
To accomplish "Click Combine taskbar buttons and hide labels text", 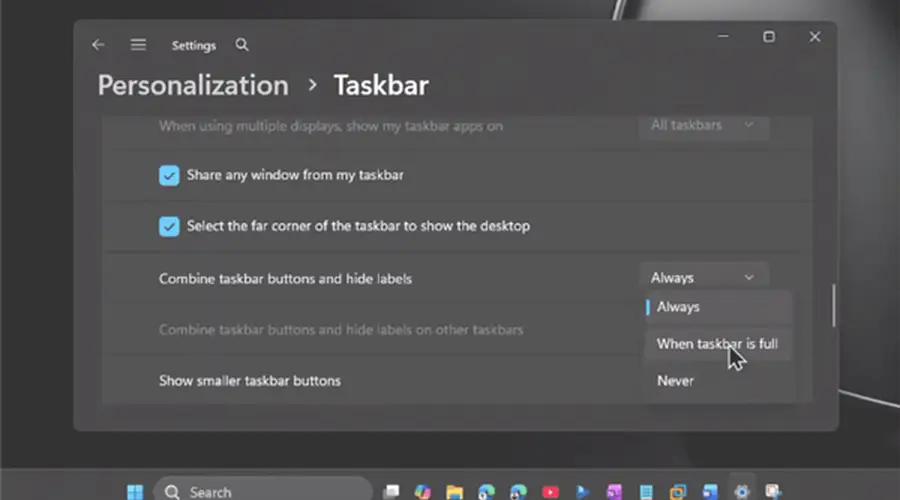I will pyautogui.click(x=285, y=278).
